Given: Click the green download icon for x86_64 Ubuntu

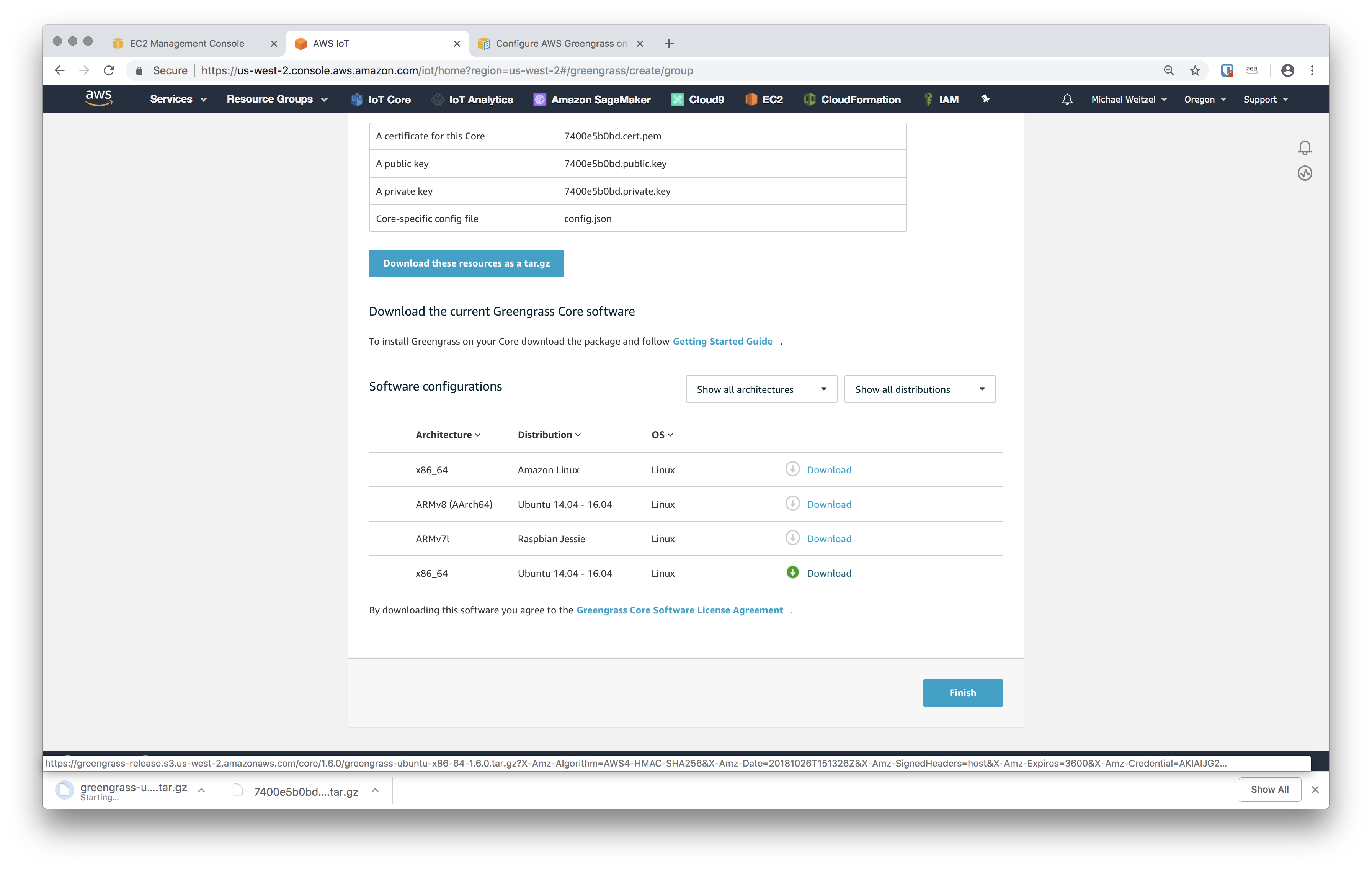Looking at the screenshot, I should [792, 572].
